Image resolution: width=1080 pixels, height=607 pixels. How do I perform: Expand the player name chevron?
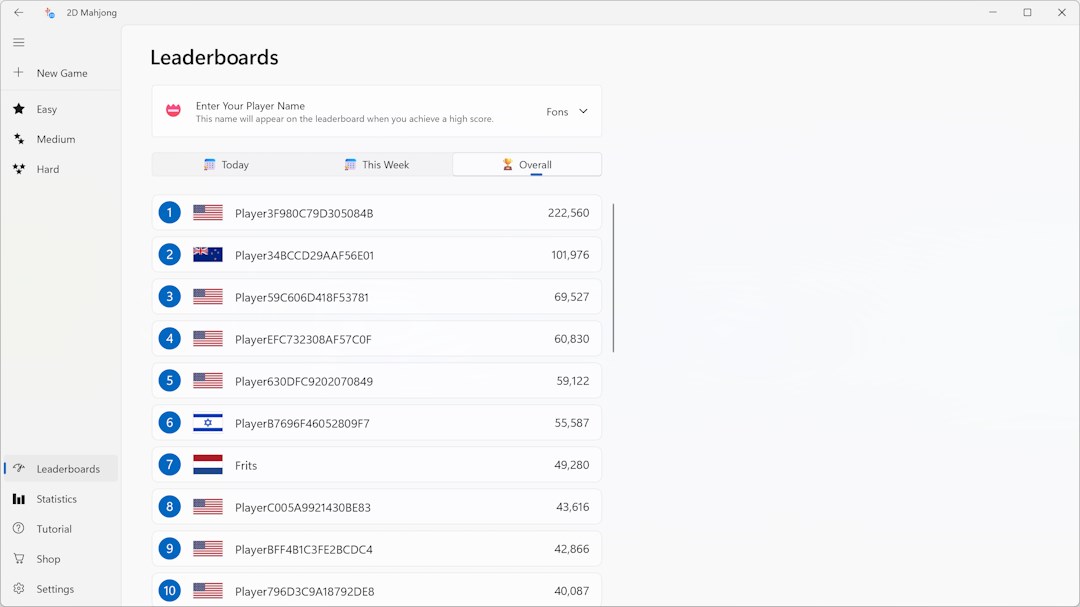click(583, 111)
